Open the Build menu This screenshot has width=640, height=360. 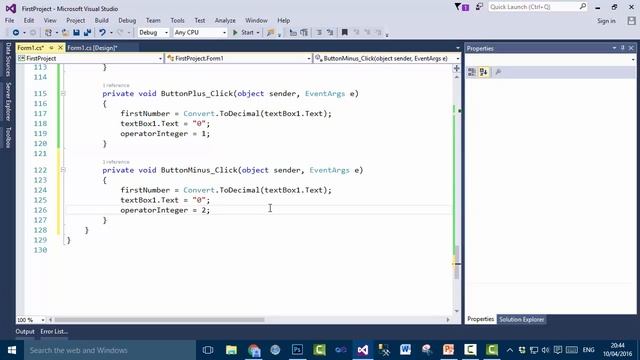click(101, 20)
